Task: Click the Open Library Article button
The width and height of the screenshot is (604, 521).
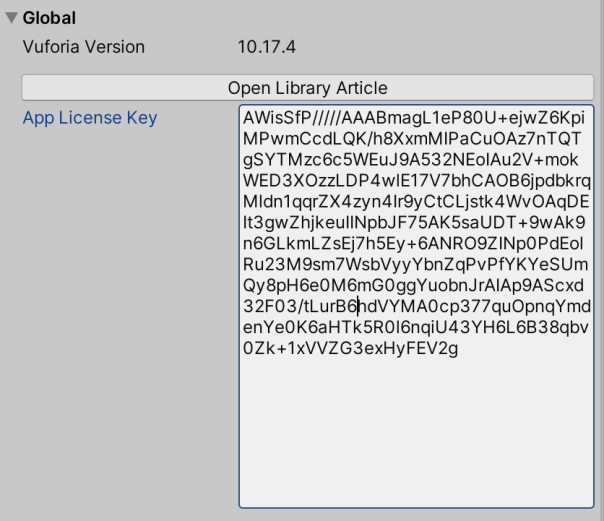Action: click(x=307, y=88)
